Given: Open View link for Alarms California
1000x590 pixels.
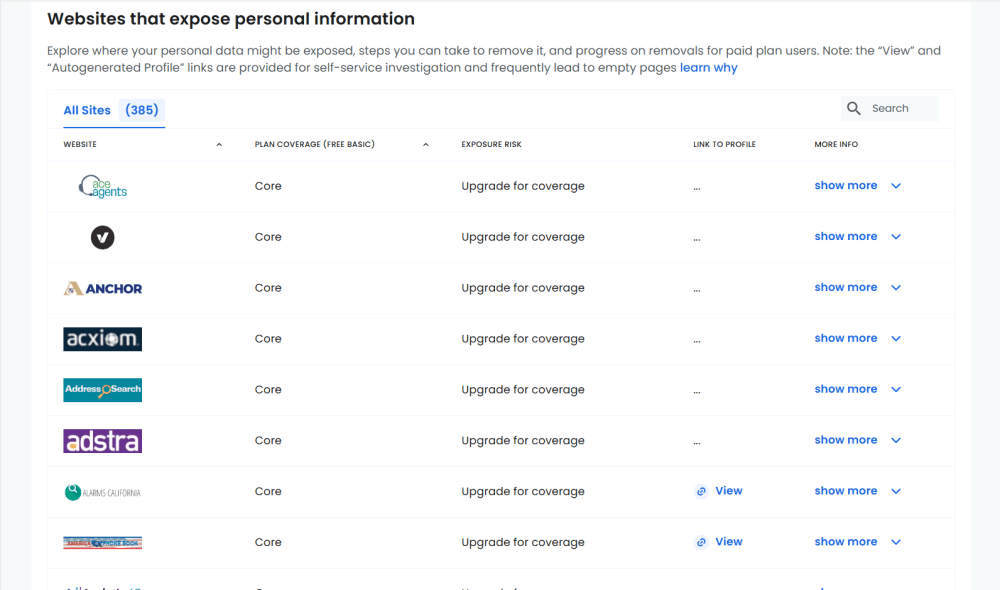Looking at the screenshot, I should (728, 491).
